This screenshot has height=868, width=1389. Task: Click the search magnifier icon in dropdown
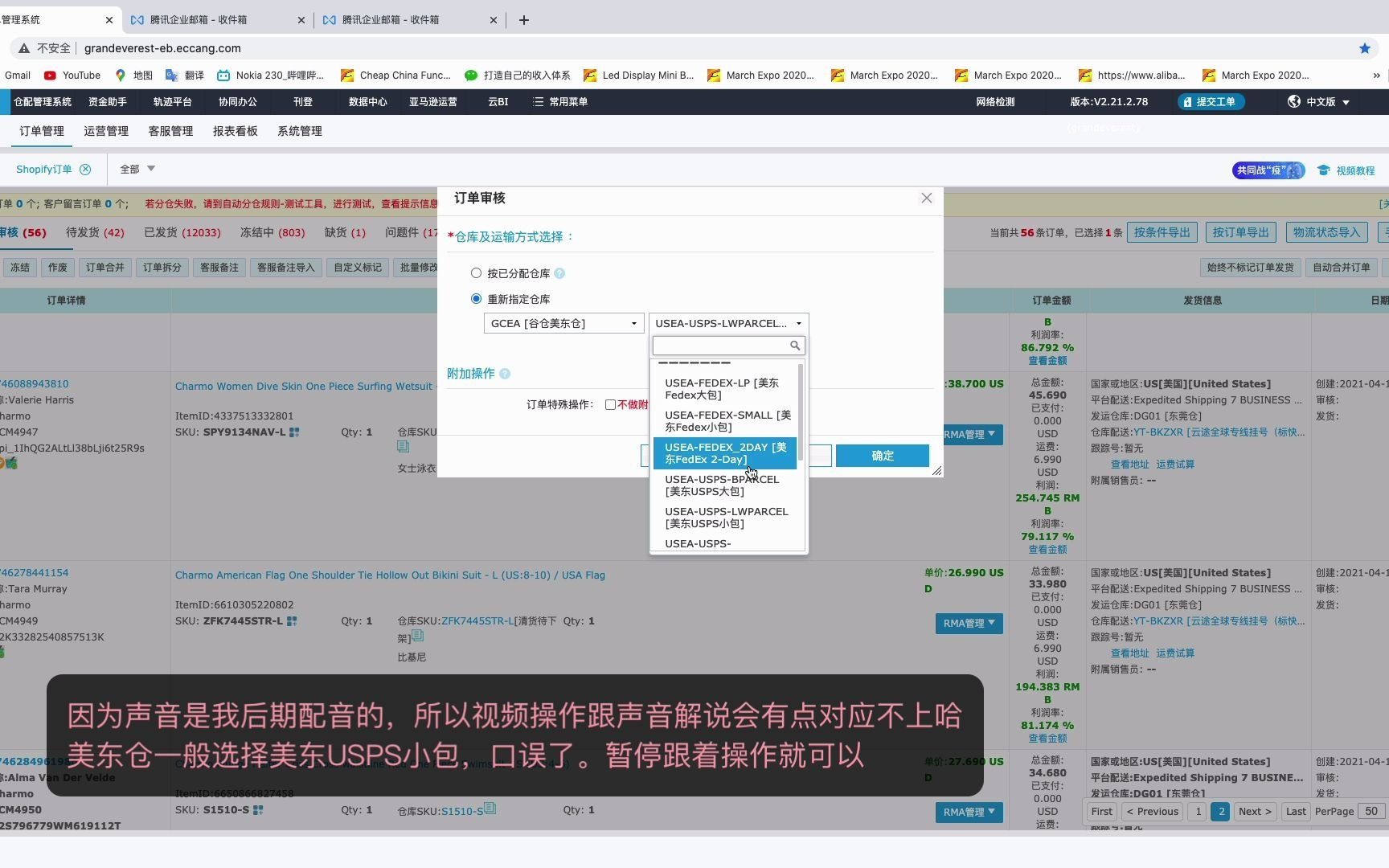795,346
